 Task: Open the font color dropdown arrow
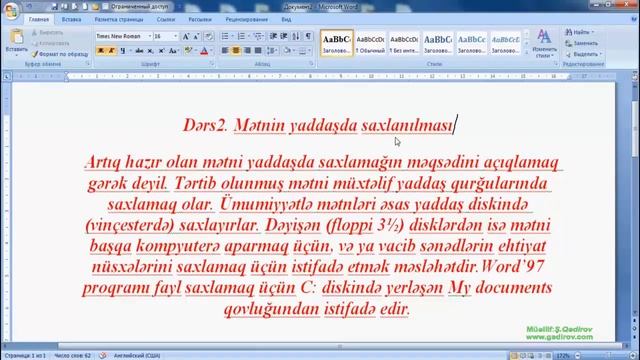point(211,51)
